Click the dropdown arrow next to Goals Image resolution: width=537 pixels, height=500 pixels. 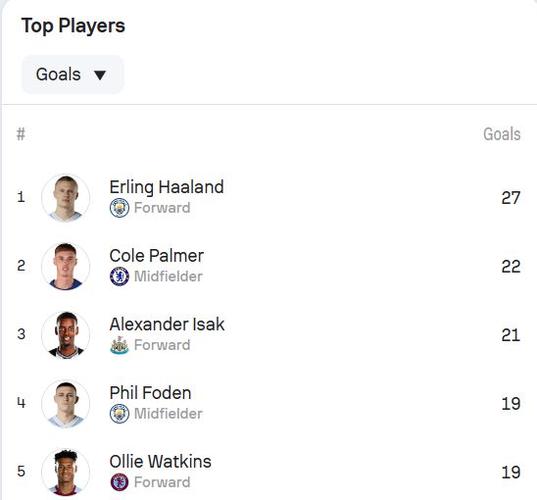(100, 75)
